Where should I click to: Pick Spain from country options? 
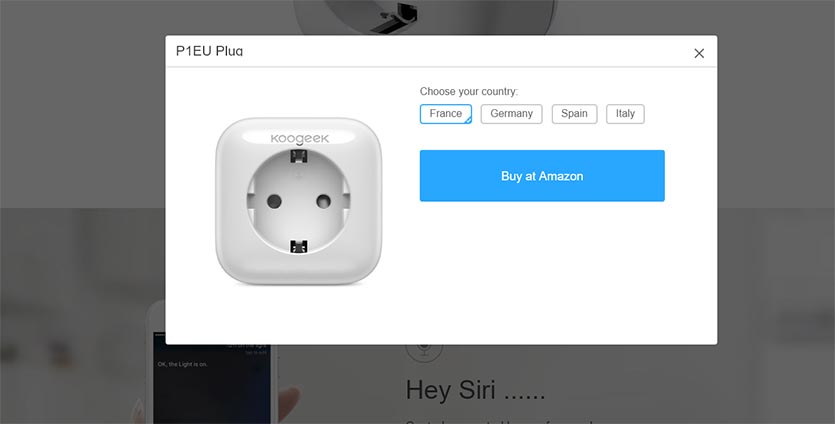pyautogui.click(x=574, y=114)
